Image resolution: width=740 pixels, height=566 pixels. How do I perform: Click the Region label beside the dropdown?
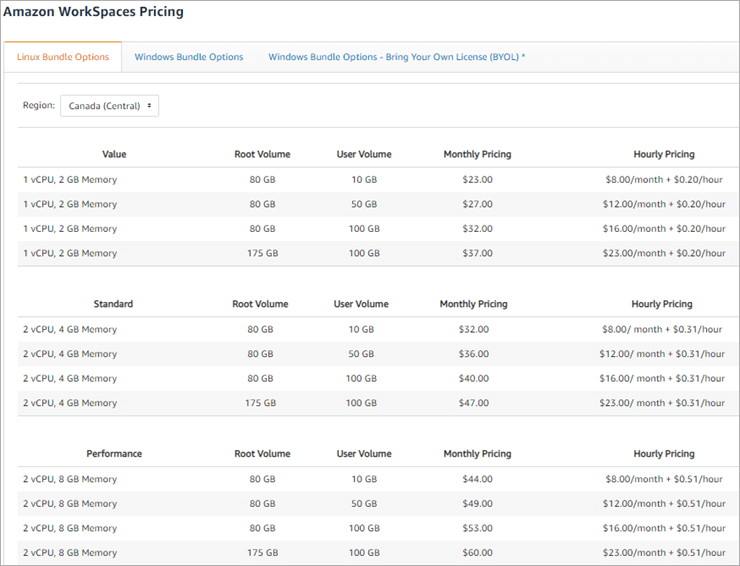pos(39,105)
